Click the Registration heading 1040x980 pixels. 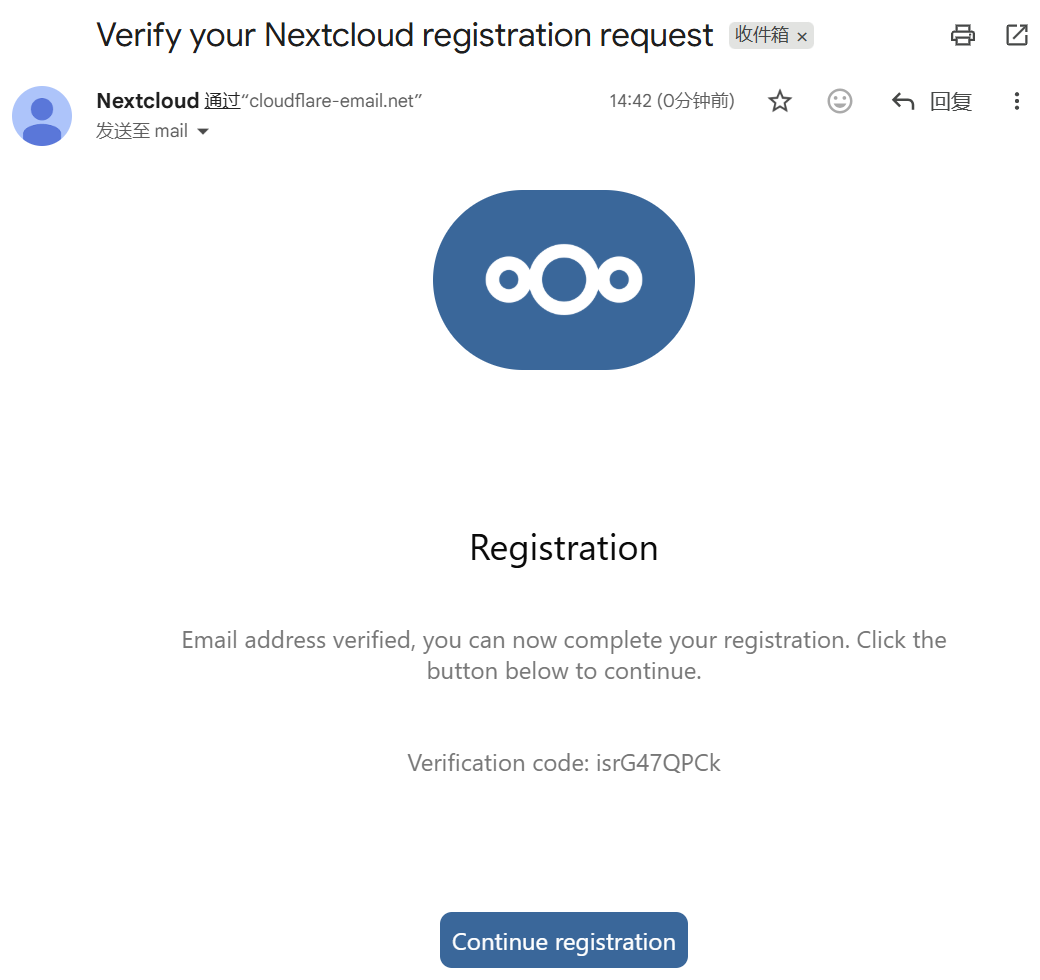(x=564, y=548)
